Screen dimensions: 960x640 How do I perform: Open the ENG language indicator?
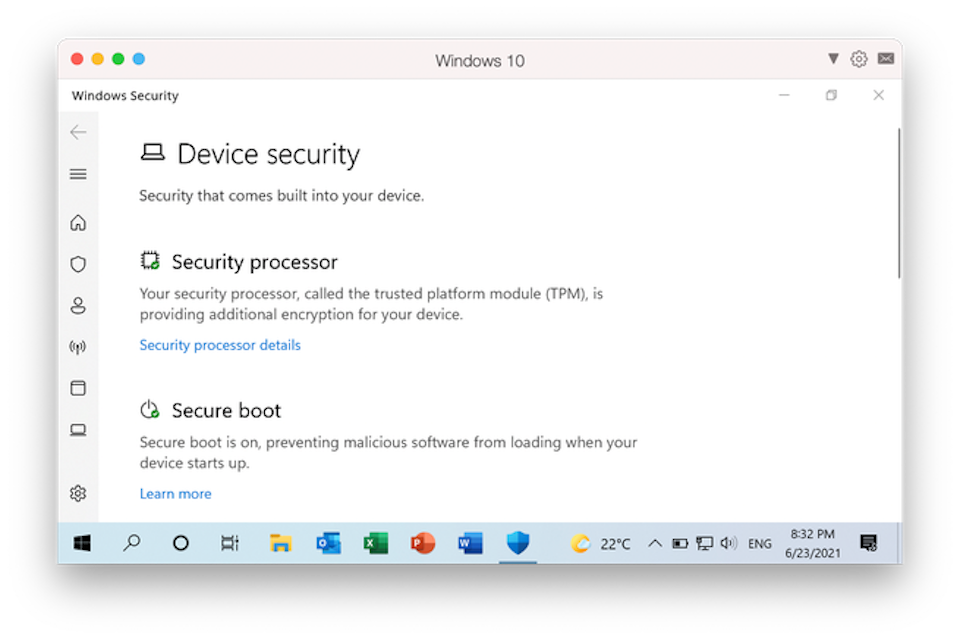(x=760, y=544)
